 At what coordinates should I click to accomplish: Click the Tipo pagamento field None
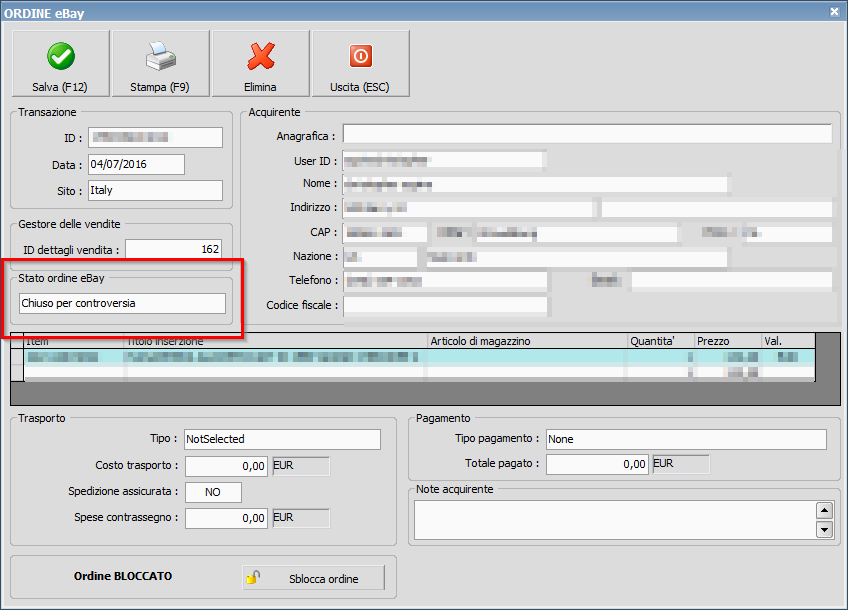686,439
